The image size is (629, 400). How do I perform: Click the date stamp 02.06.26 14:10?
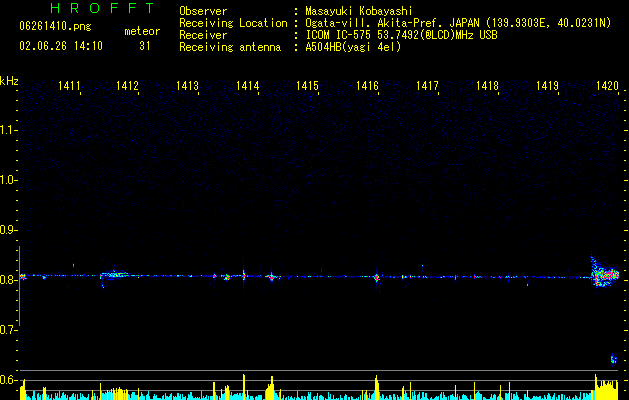tap(61, 46)
